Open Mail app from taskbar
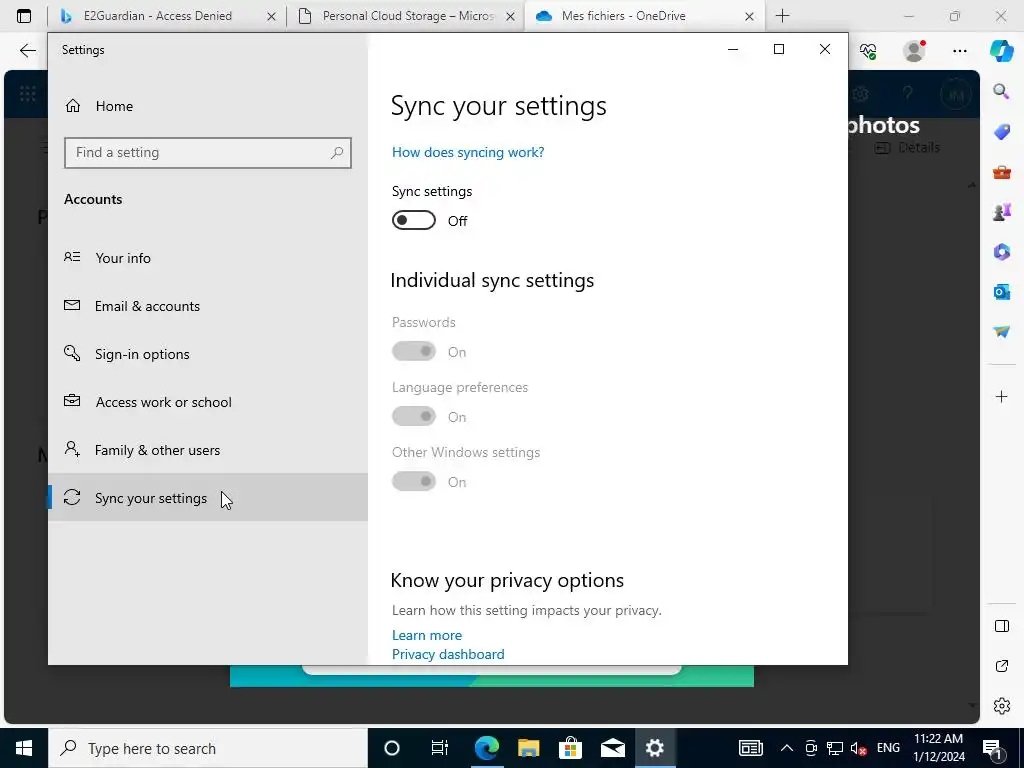 (613, 748)
